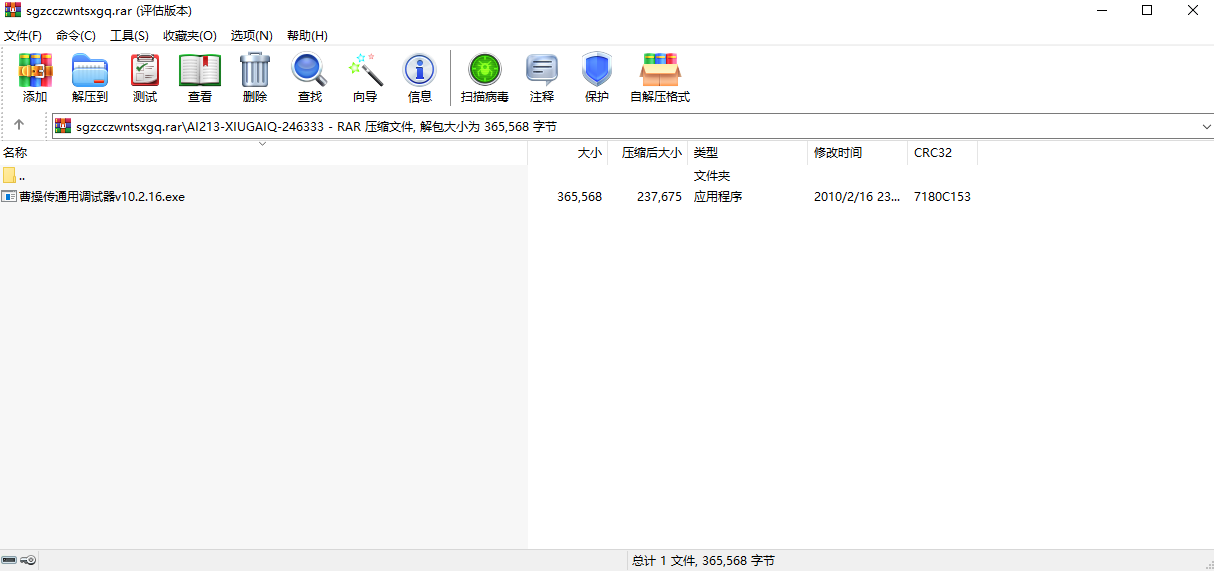Open the Comment (注释) tool

pyautogui.click(x=542, y=77)
